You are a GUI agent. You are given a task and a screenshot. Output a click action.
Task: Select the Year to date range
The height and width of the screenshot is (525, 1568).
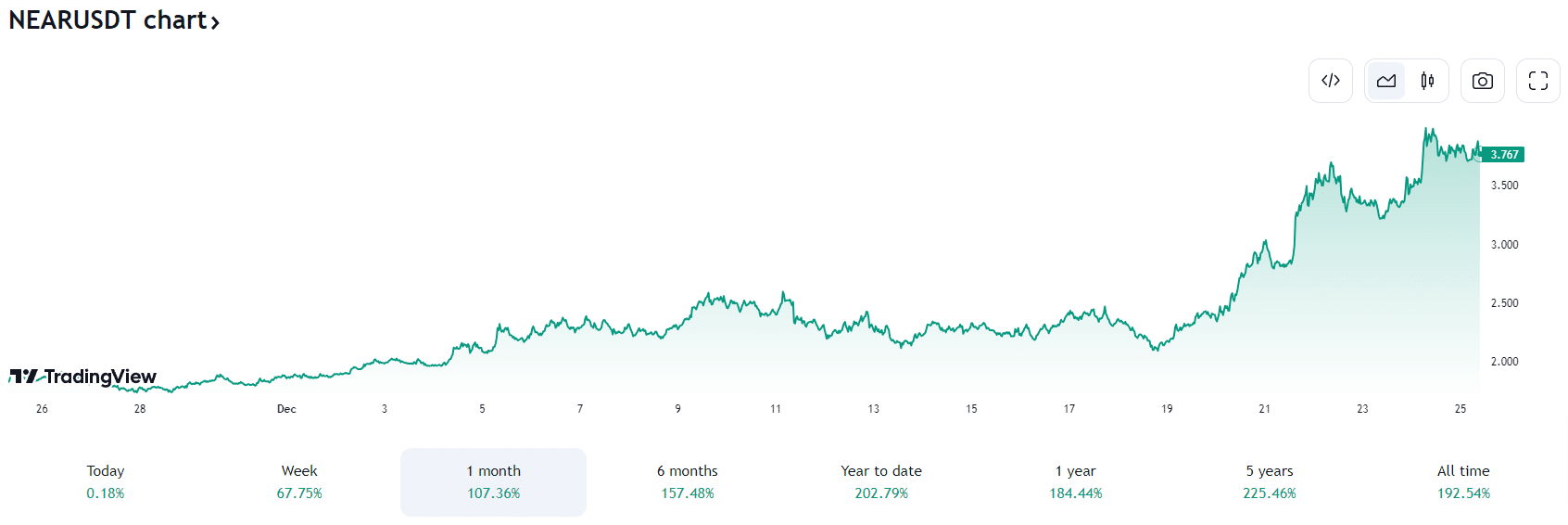(x=881, y=482)
